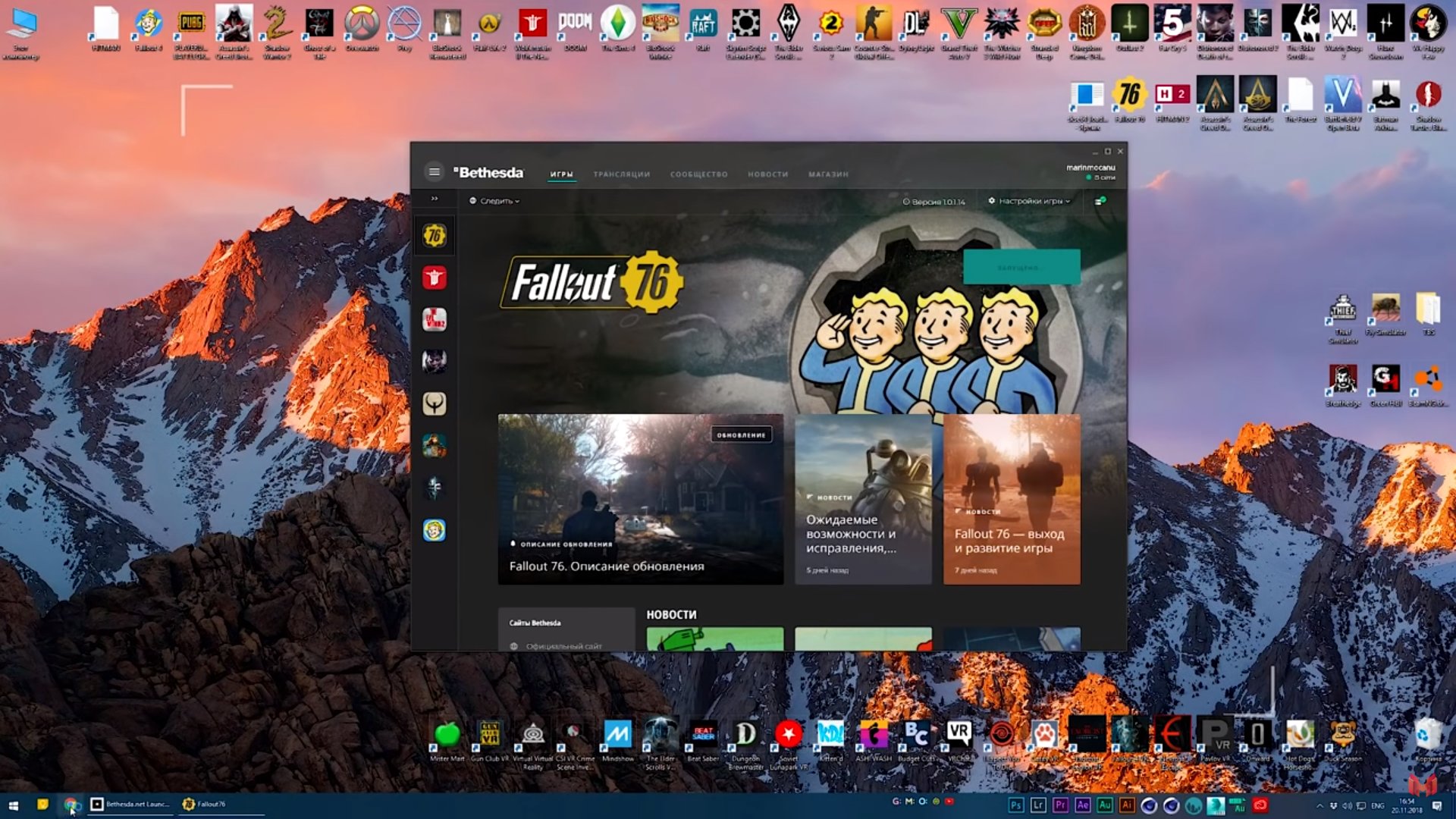Open Counter-Strike Global Offensive shortcut

pos(873,33)
